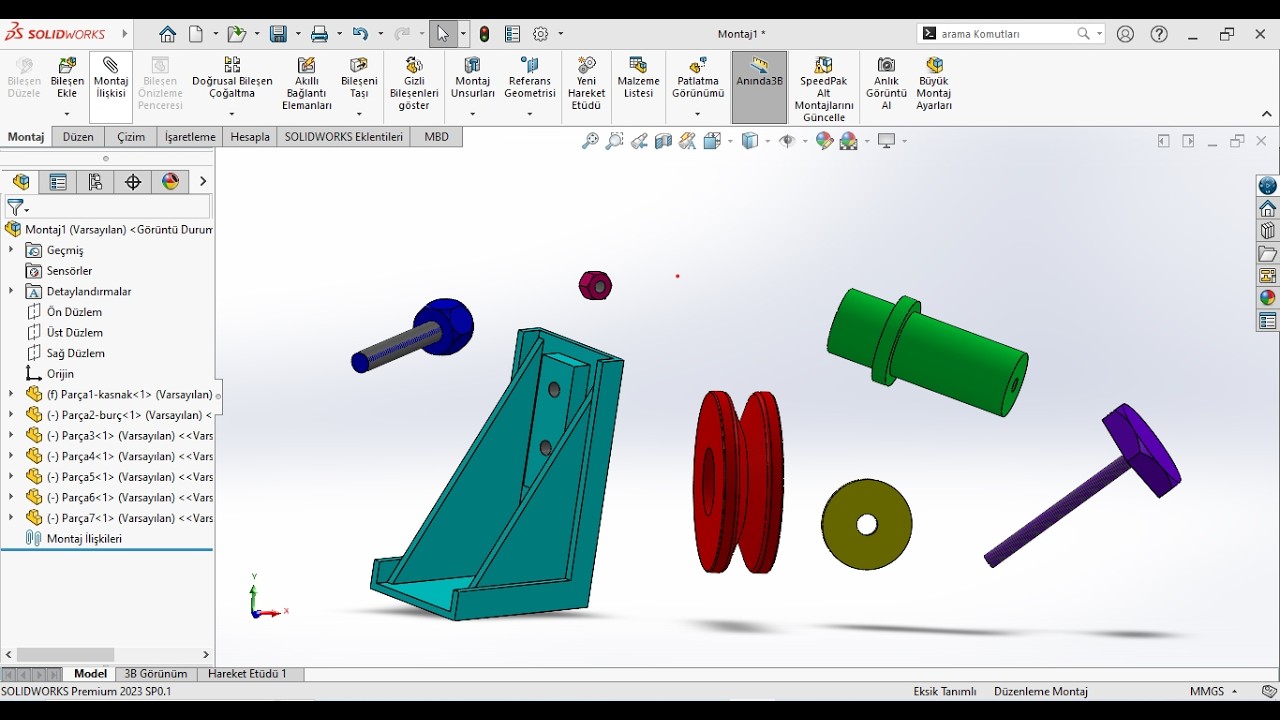Screen dimensions: 1280x720
Task: Switch to ConfigurationManager tab in left panel
Action: [95, 182]
